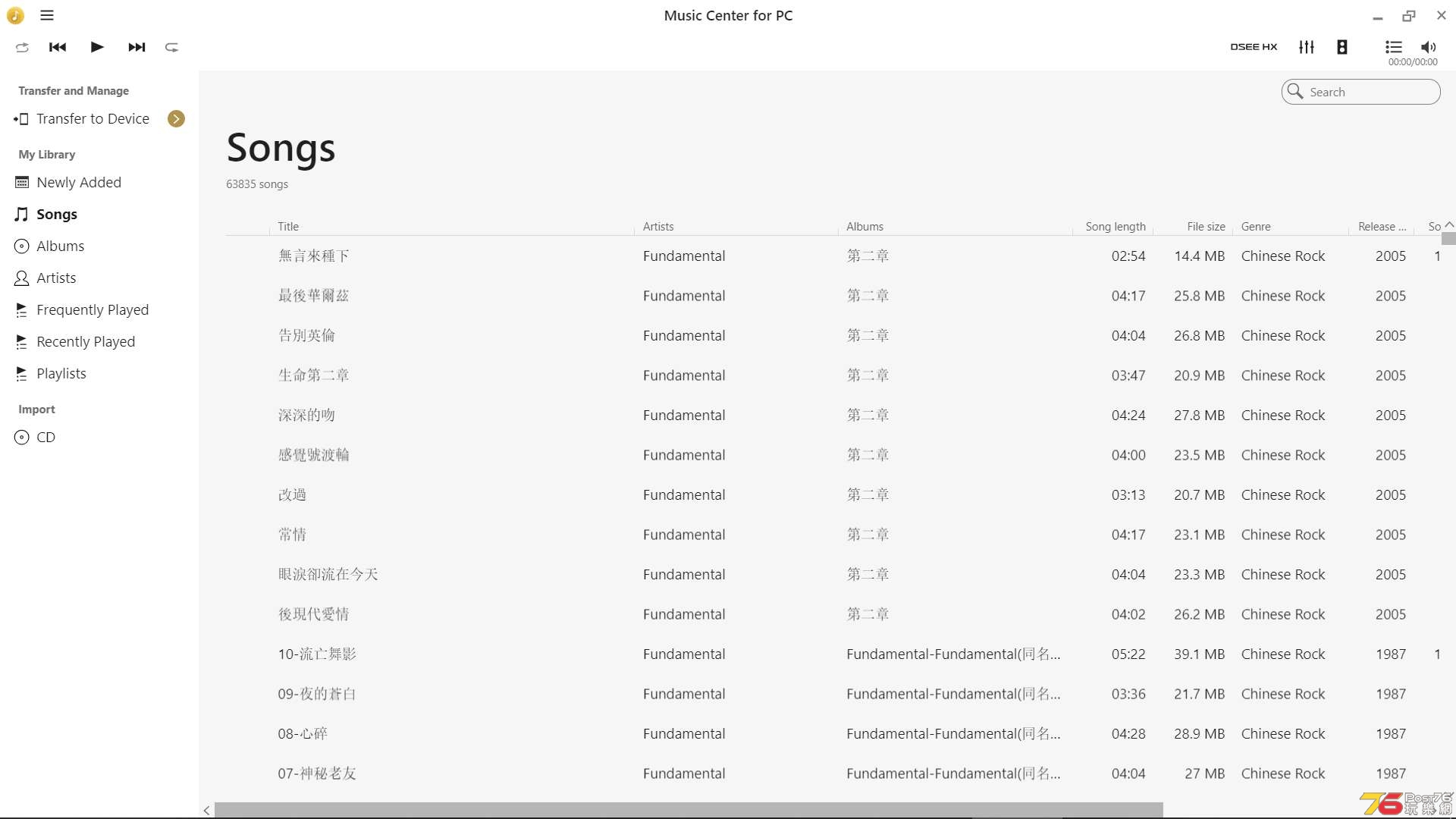1456x819 pixels.
Task: Toggle repeat mode
Action: [172, 47]
